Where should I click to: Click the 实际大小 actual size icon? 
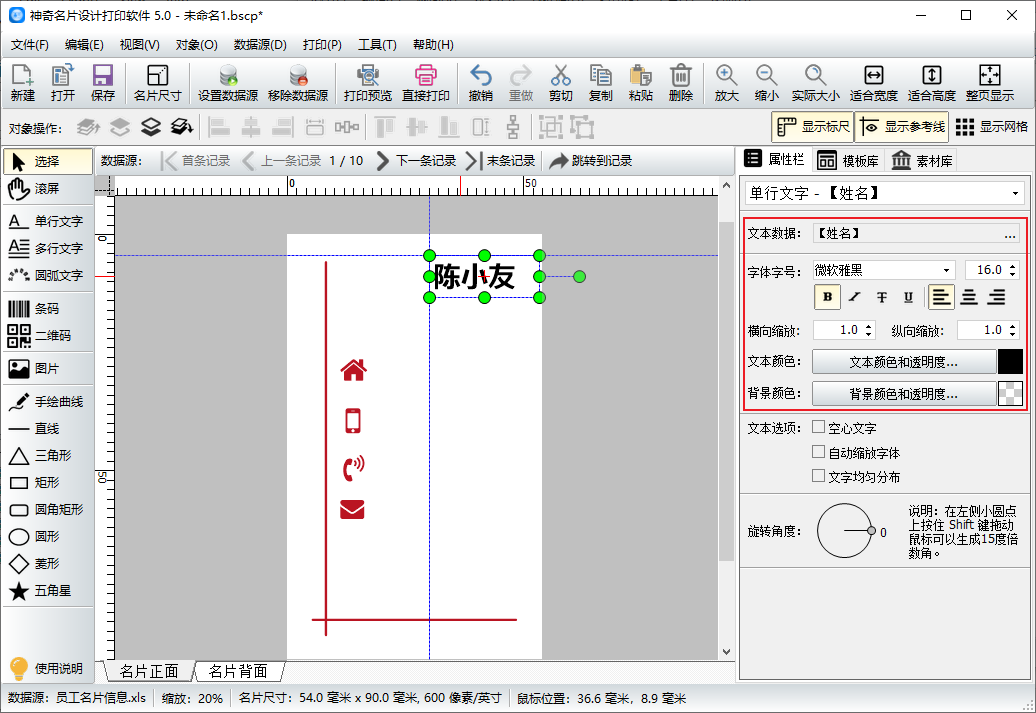[x=815, y=83]
